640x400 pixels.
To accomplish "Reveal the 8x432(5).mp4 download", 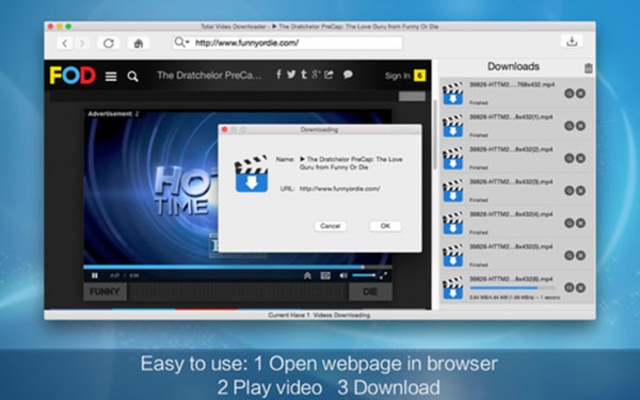I will (x=569, y=256).
